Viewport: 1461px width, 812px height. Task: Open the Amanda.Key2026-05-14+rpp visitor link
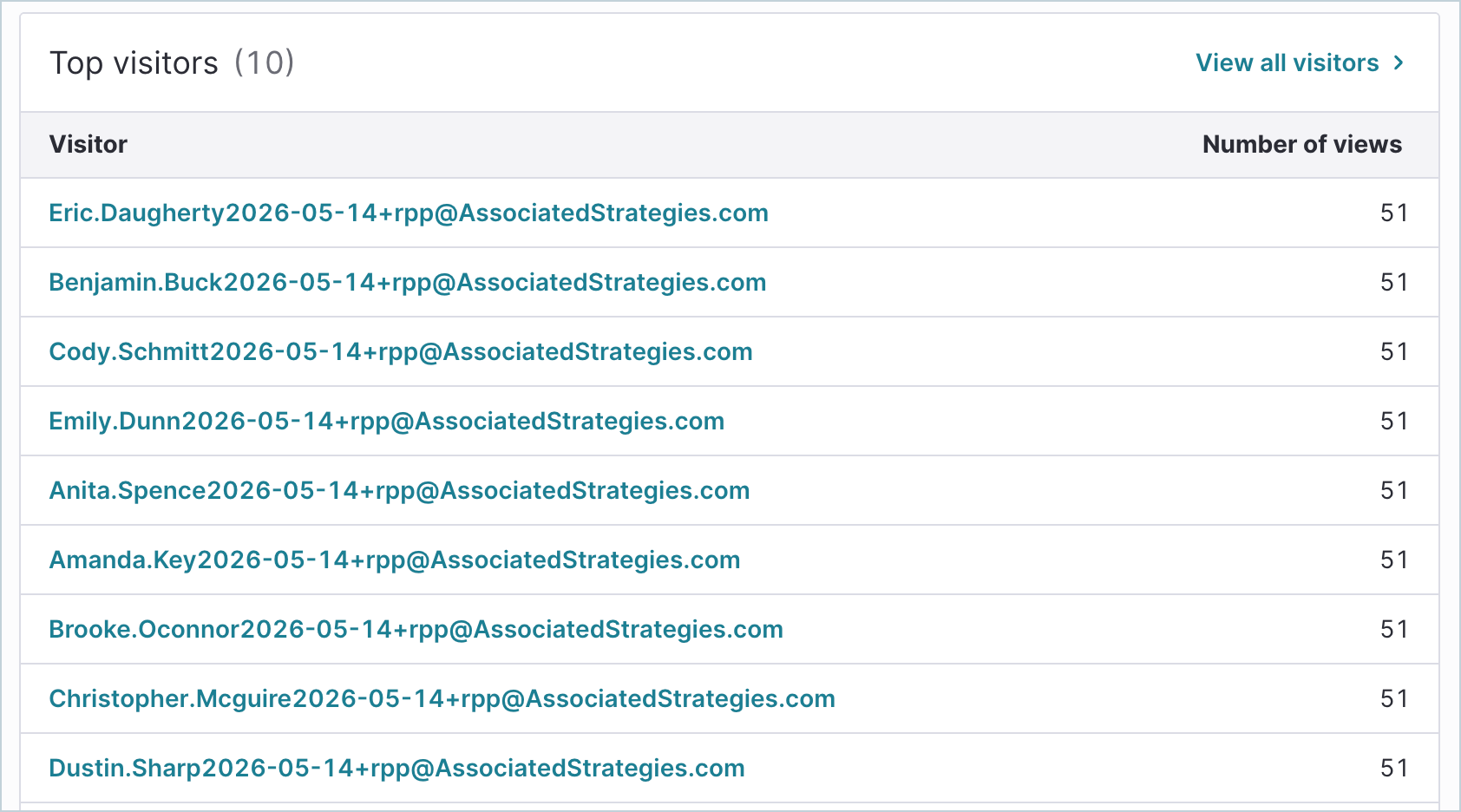tap(395, 560)
